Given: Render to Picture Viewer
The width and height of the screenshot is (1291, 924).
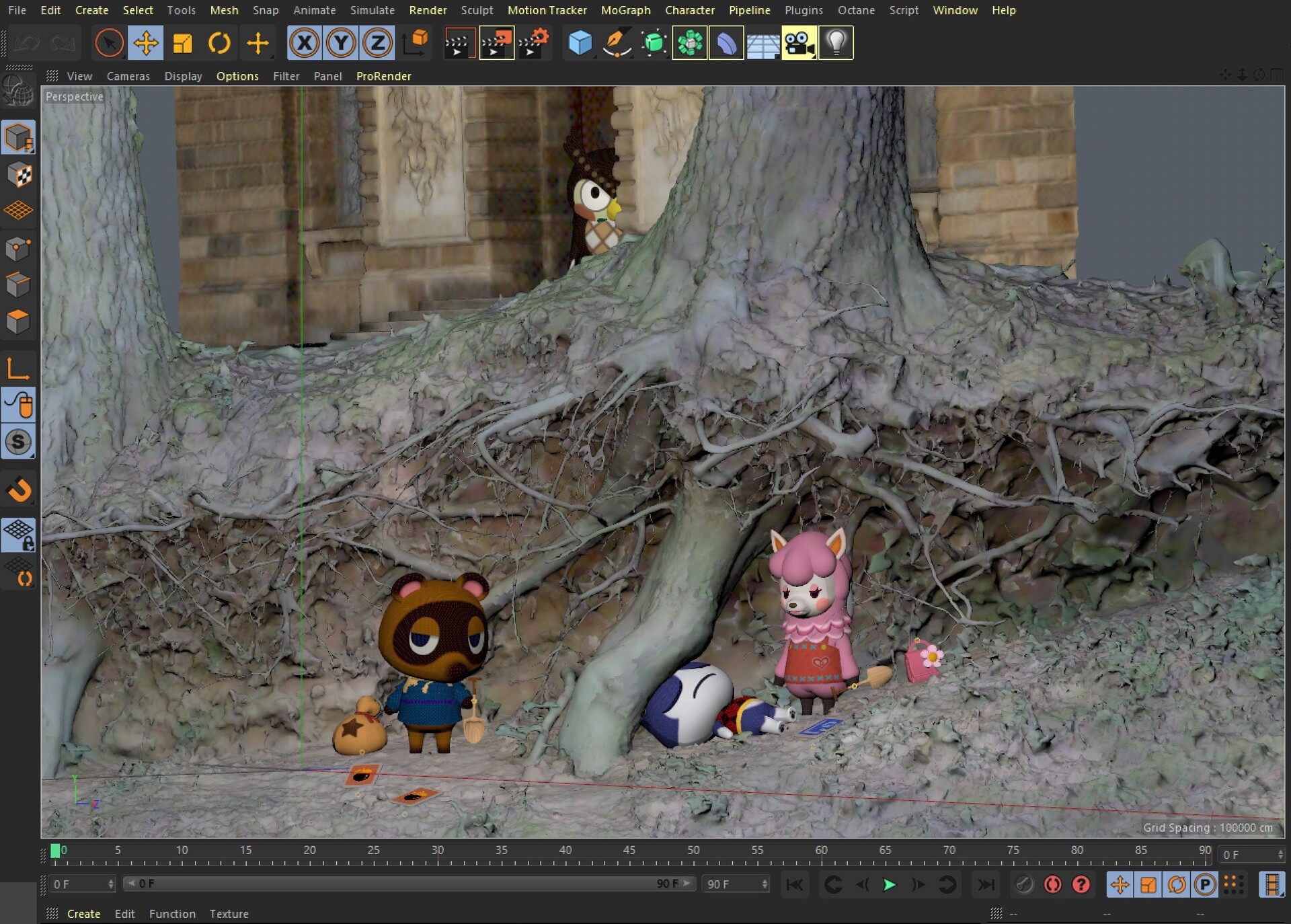Looking at the screenshot, I should pos(497,44).
